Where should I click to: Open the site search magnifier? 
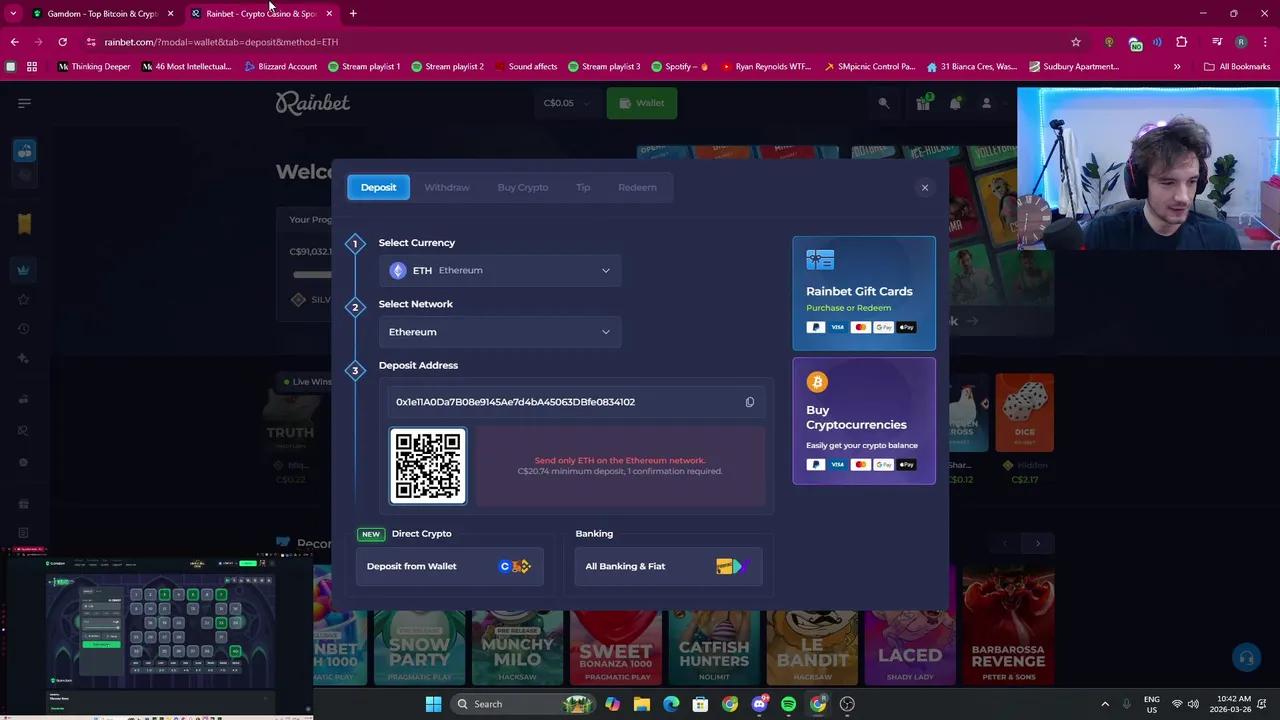point(884,103)
